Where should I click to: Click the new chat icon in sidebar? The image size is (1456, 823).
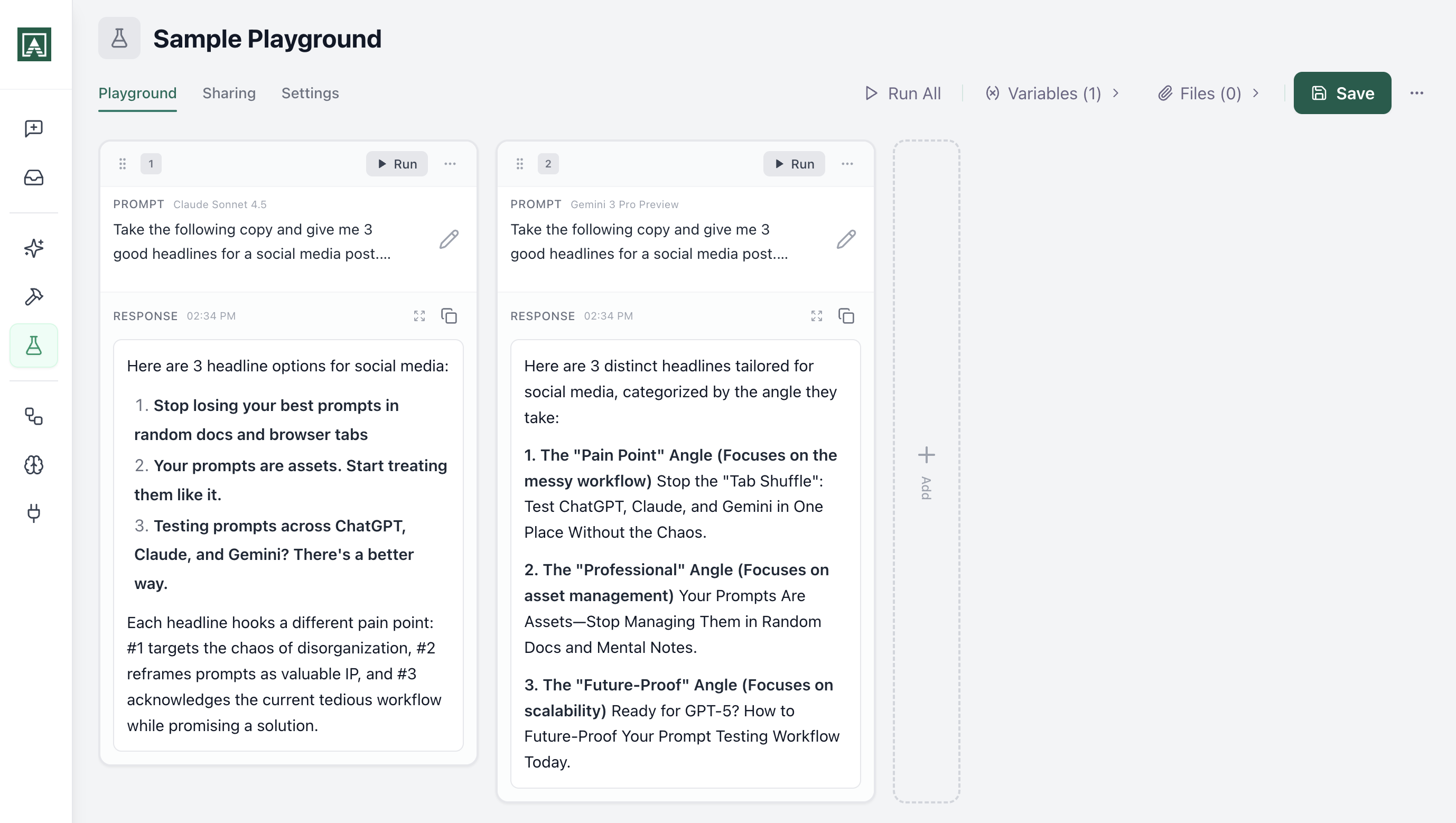(x=34, y=128)
